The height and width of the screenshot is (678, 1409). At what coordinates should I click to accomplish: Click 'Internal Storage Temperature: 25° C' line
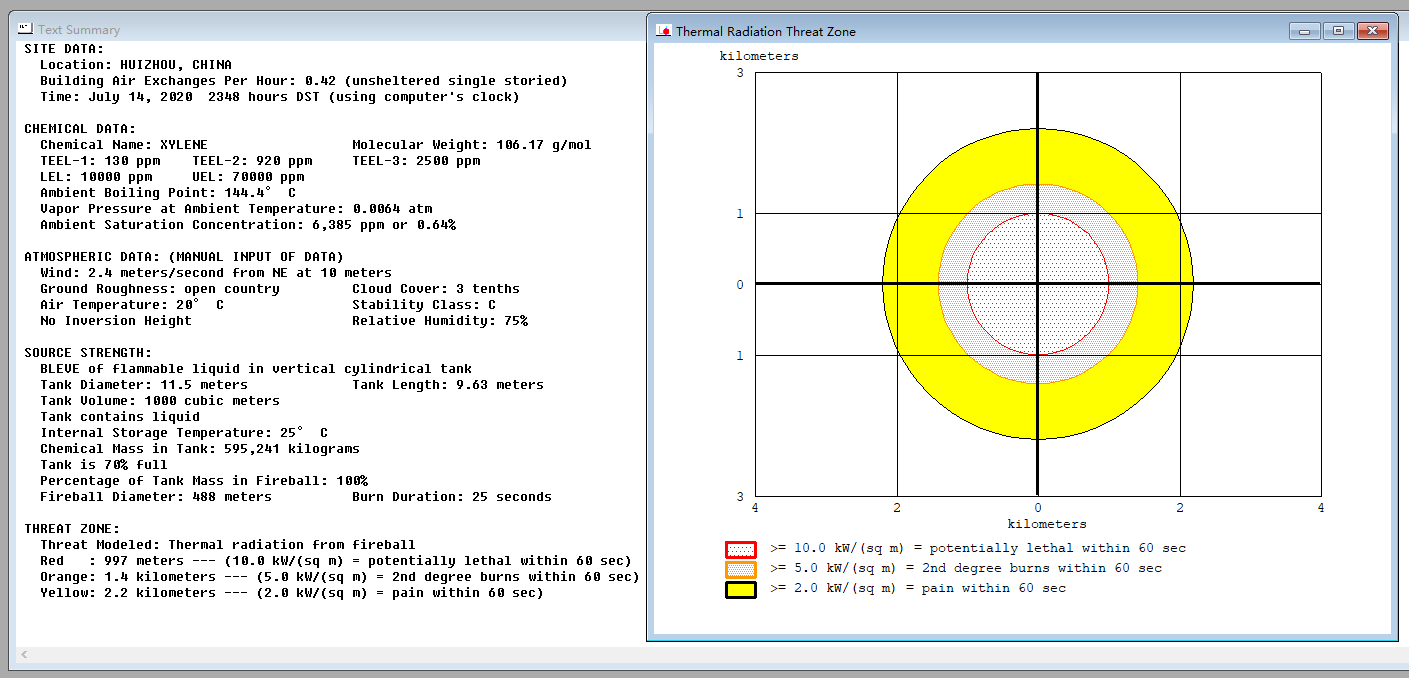click(x=184, y=432)
